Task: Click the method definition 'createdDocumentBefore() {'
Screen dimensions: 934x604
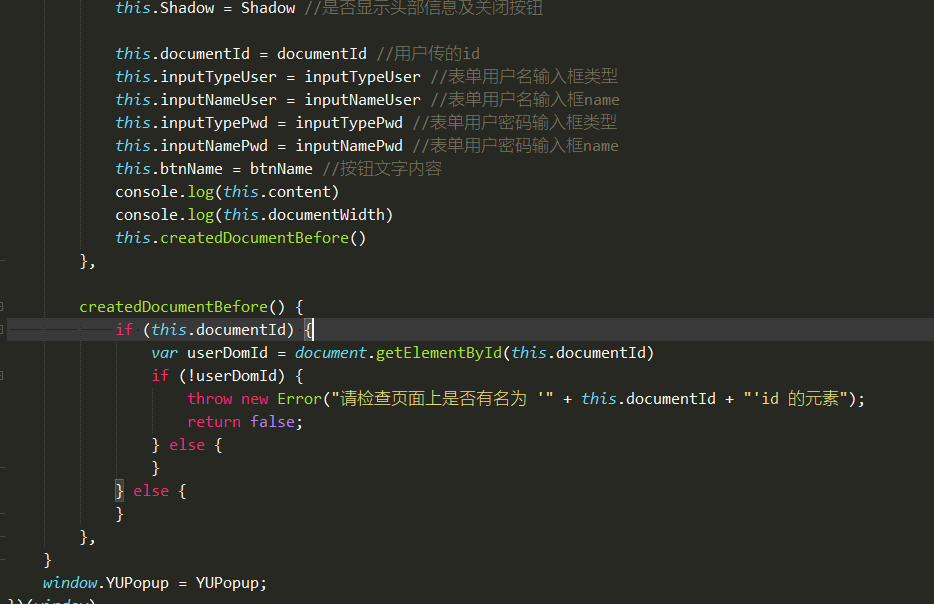Action: click(x=191, y=307)
